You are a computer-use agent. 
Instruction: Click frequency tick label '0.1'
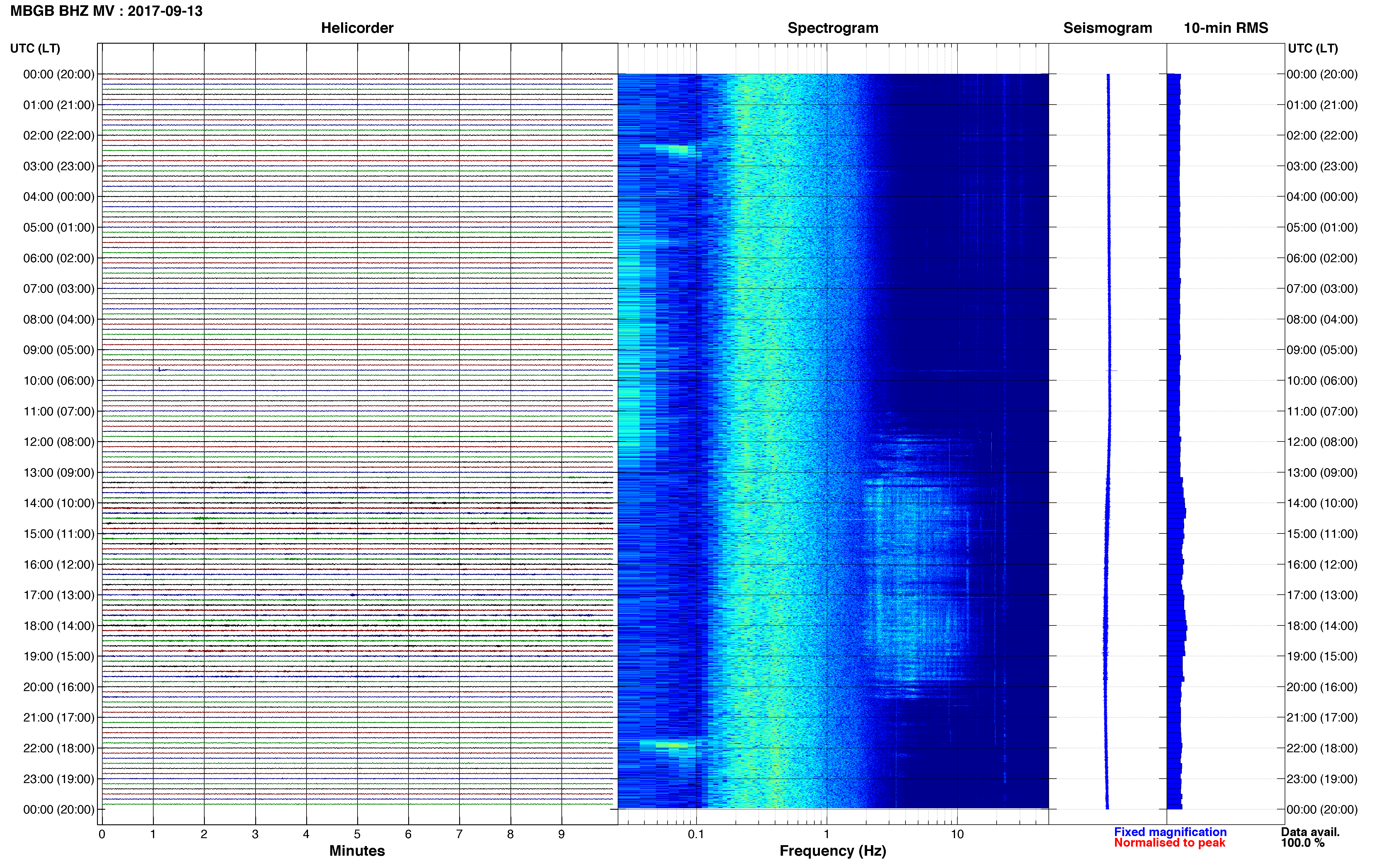coord(696,834)
